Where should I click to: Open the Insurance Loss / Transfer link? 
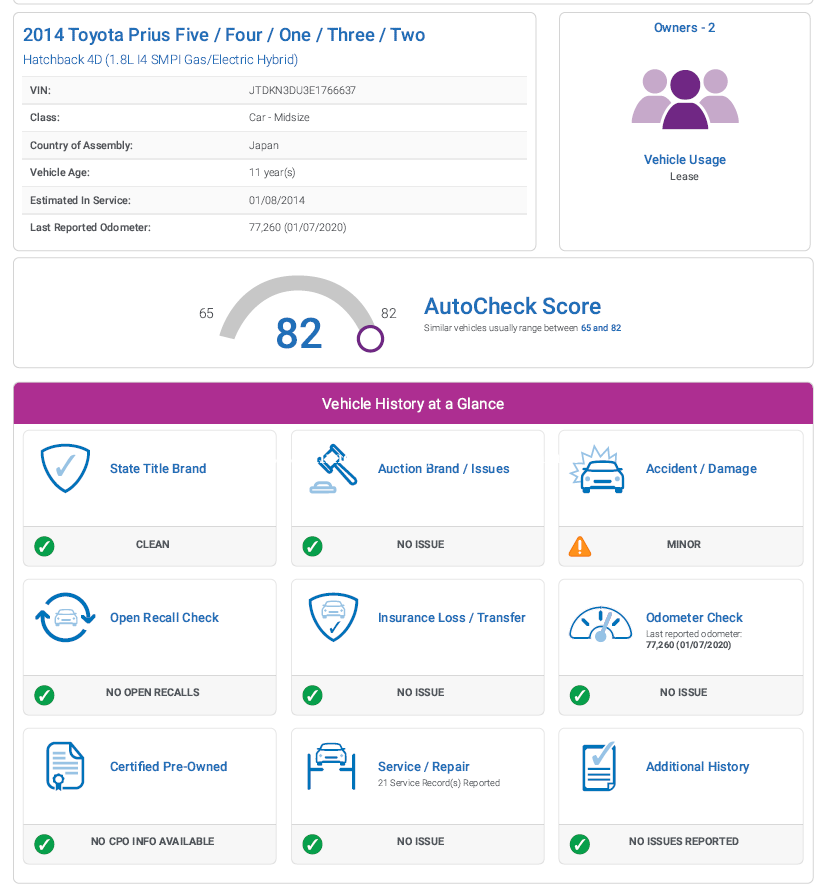pyautogui.click(x=451, y=617)
